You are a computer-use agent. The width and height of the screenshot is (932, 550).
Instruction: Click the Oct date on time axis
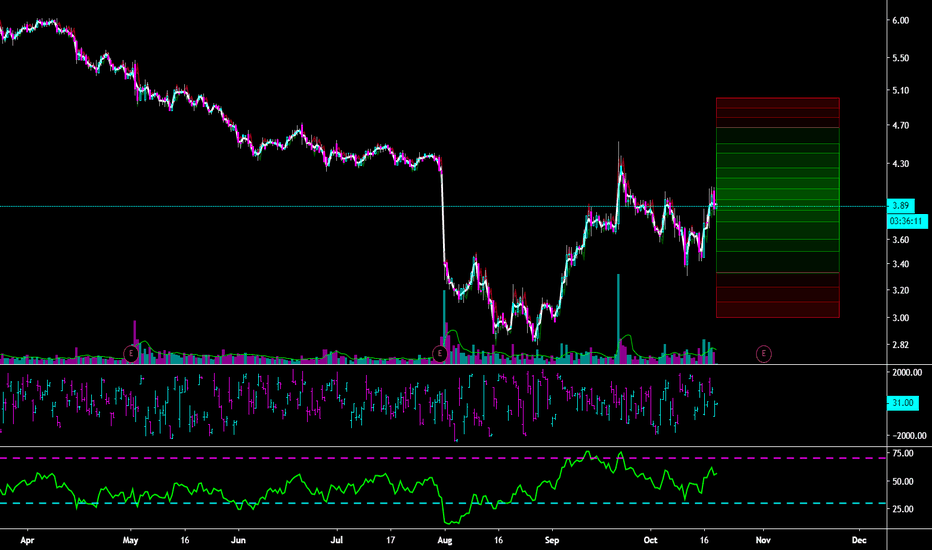650,540
